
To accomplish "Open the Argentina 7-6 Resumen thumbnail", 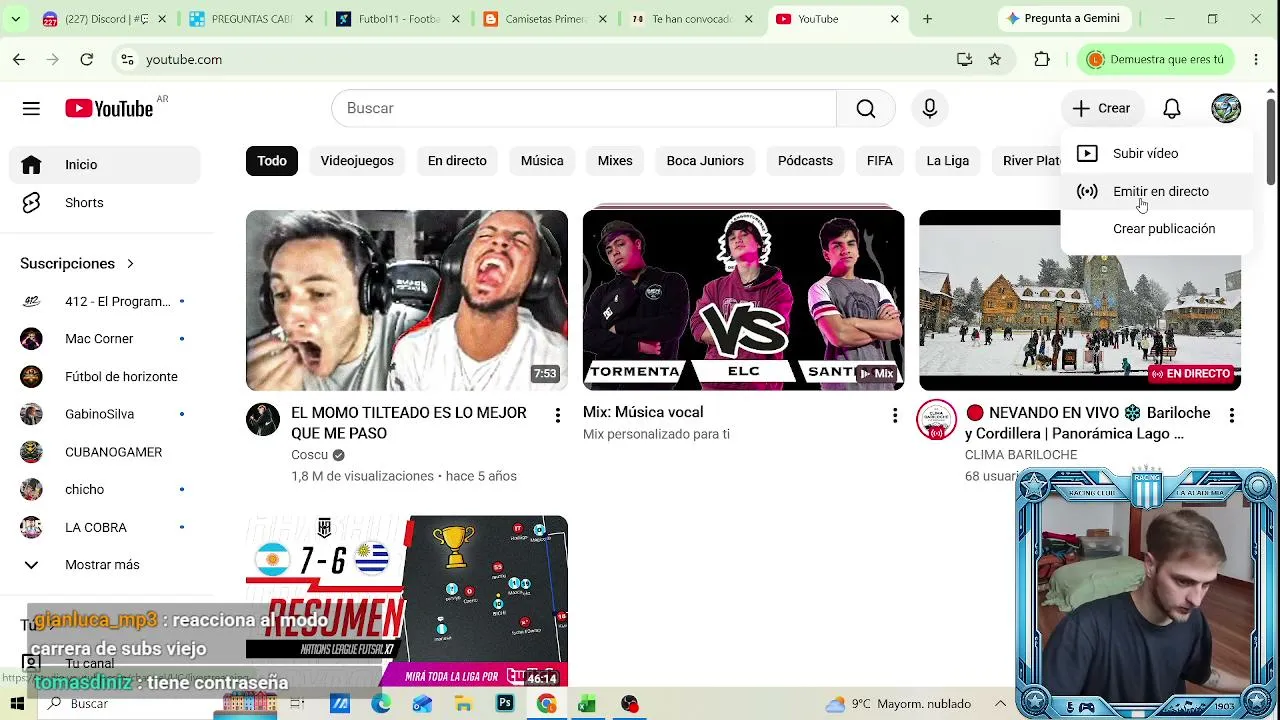I will (x=407, y=602).
